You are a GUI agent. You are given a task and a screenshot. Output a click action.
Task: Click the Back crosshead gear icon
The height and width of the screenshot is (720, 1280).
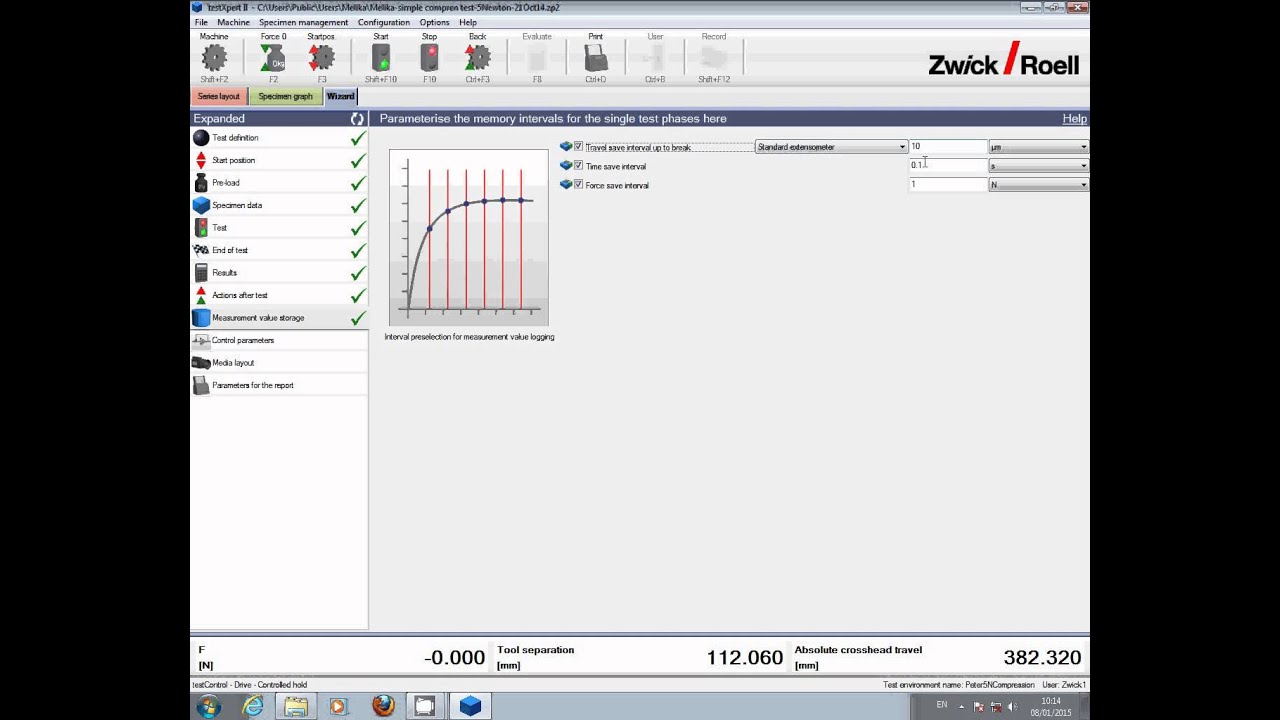(478, 58)
